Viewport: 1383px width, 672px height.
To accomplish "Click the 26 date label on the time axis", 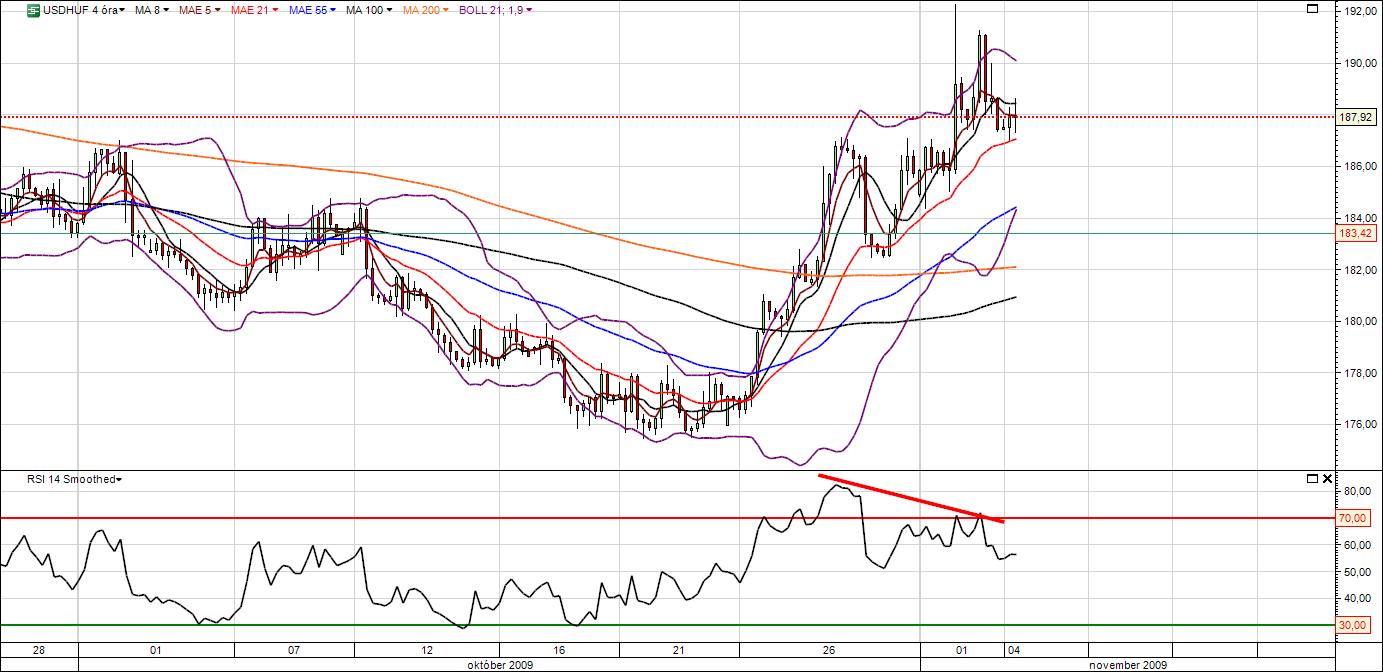I will click(x=828, y=652).
